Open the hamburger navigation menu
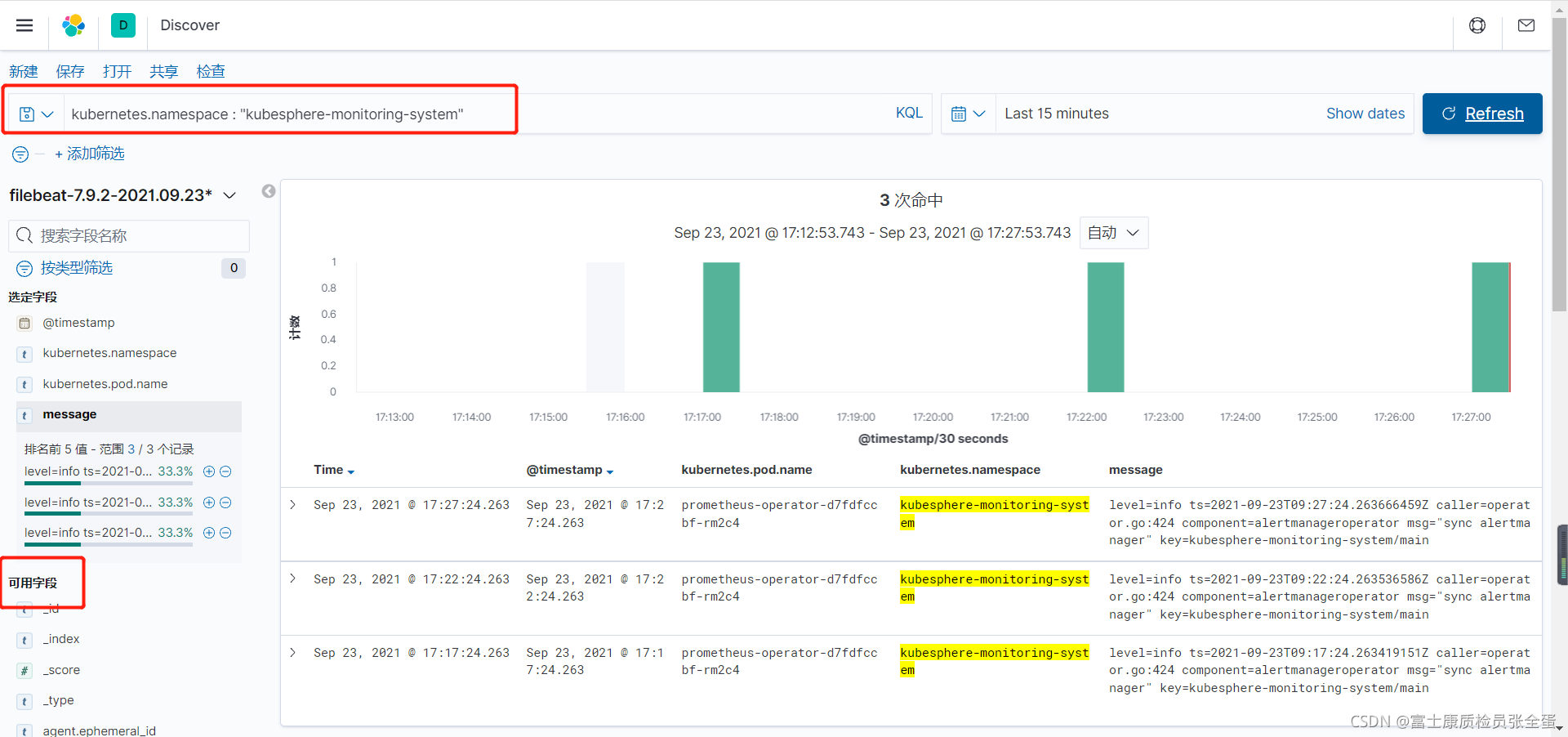This screenshot has height=737, width=1568. pos(24,25)
